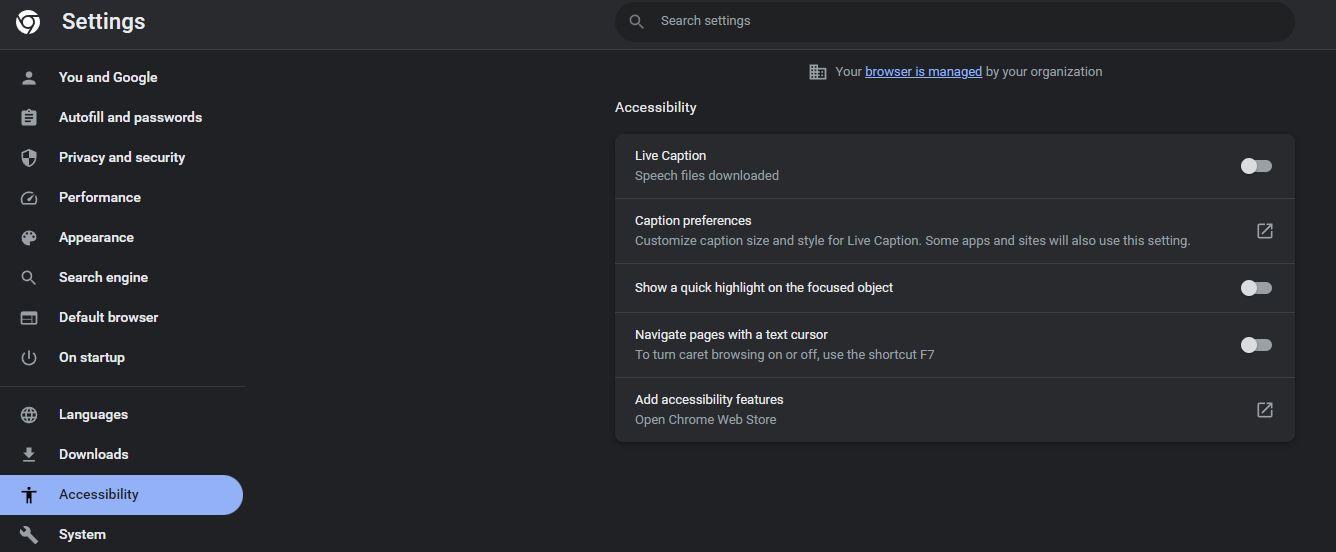Click the Chrome logo icon
The width and height of the screenshot is (1336, 552).
click(x=28, y=22)
